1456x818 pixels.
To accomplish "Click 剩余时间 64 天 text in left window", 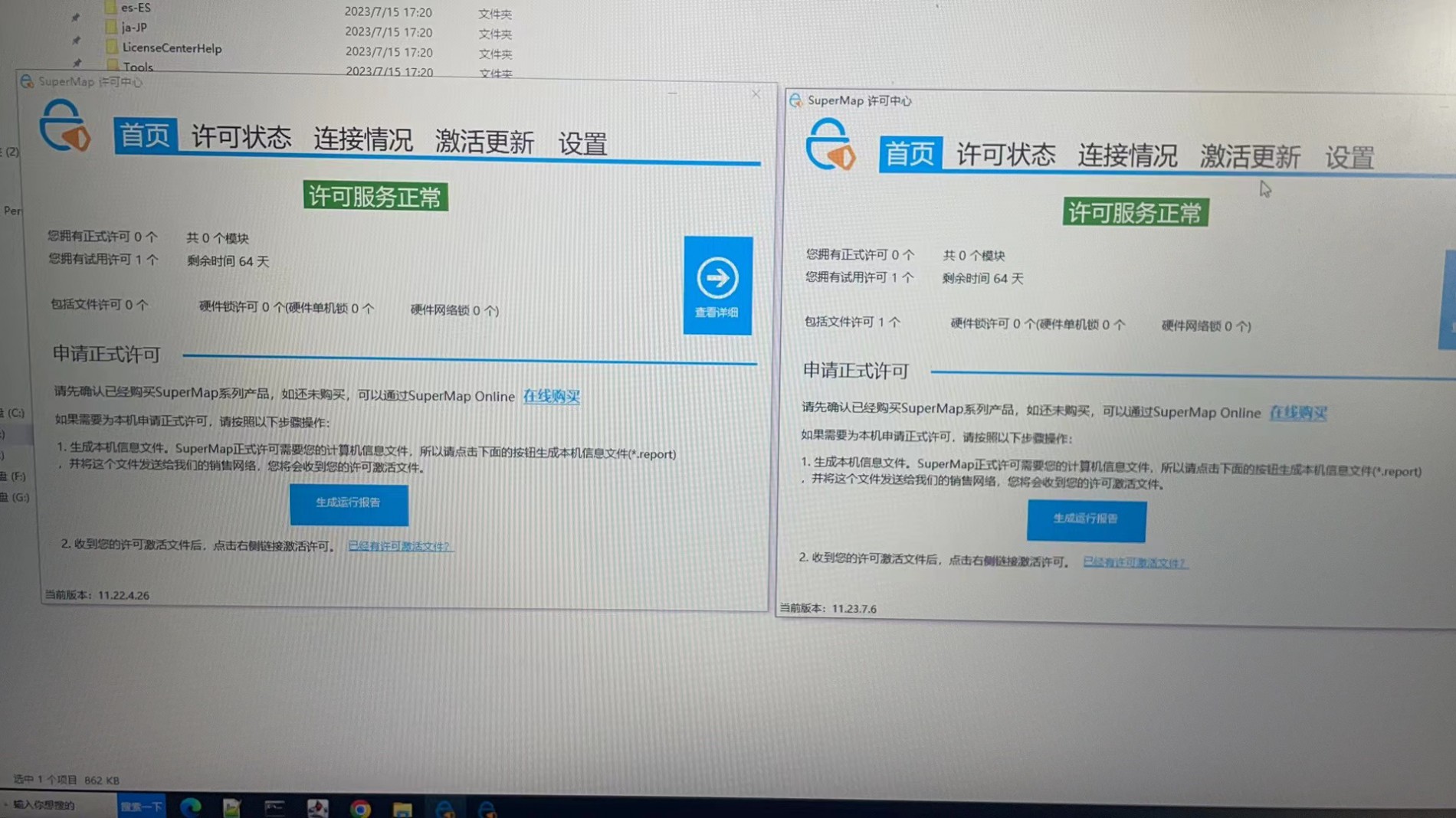I will tap(228, 261).
